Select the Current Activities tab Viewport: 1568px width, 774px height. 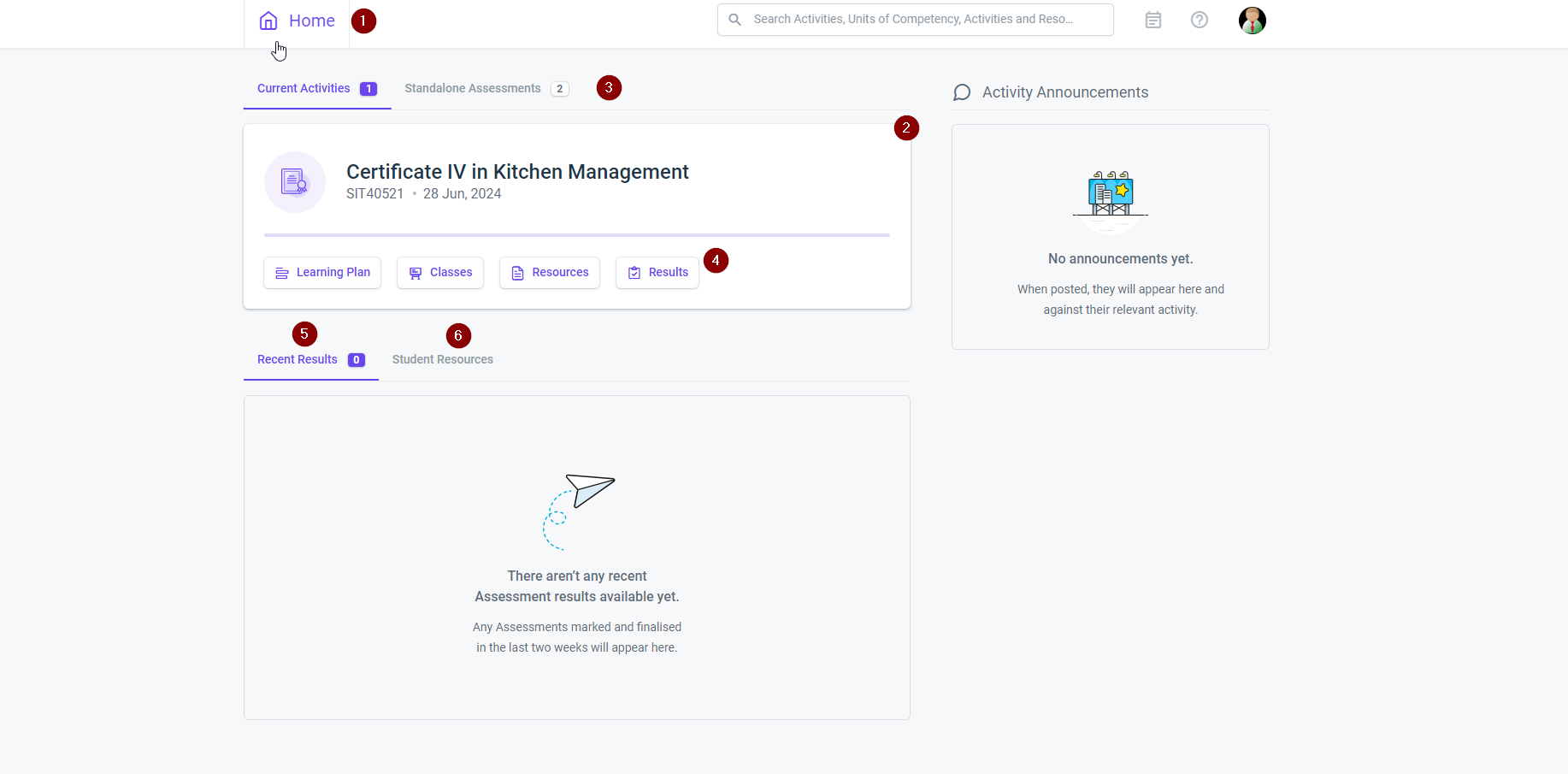pos(304,88)
